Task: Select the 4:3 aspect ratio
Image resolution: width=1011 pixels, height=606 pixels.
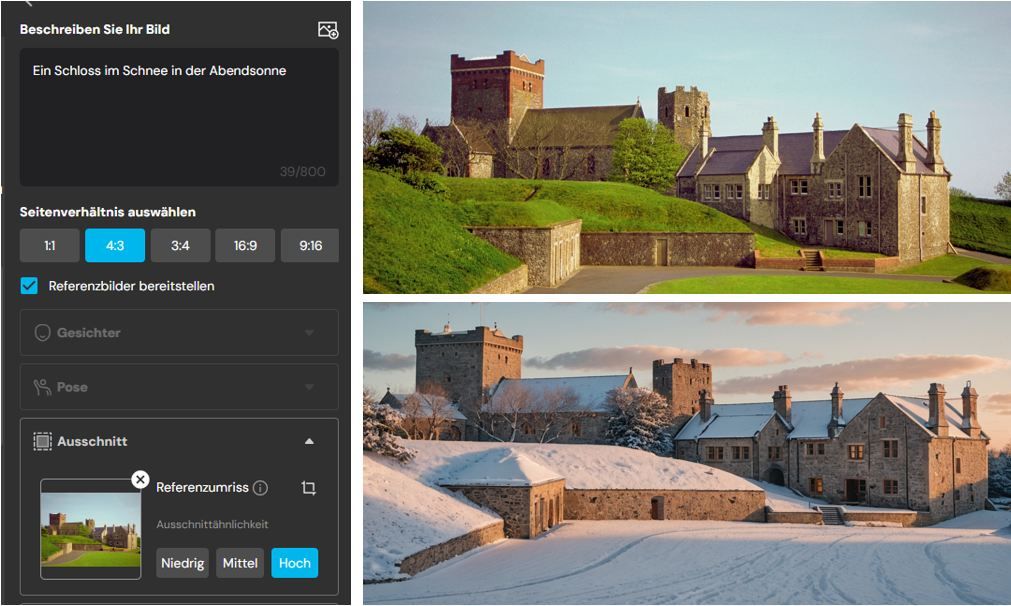Action: point(115,246)
